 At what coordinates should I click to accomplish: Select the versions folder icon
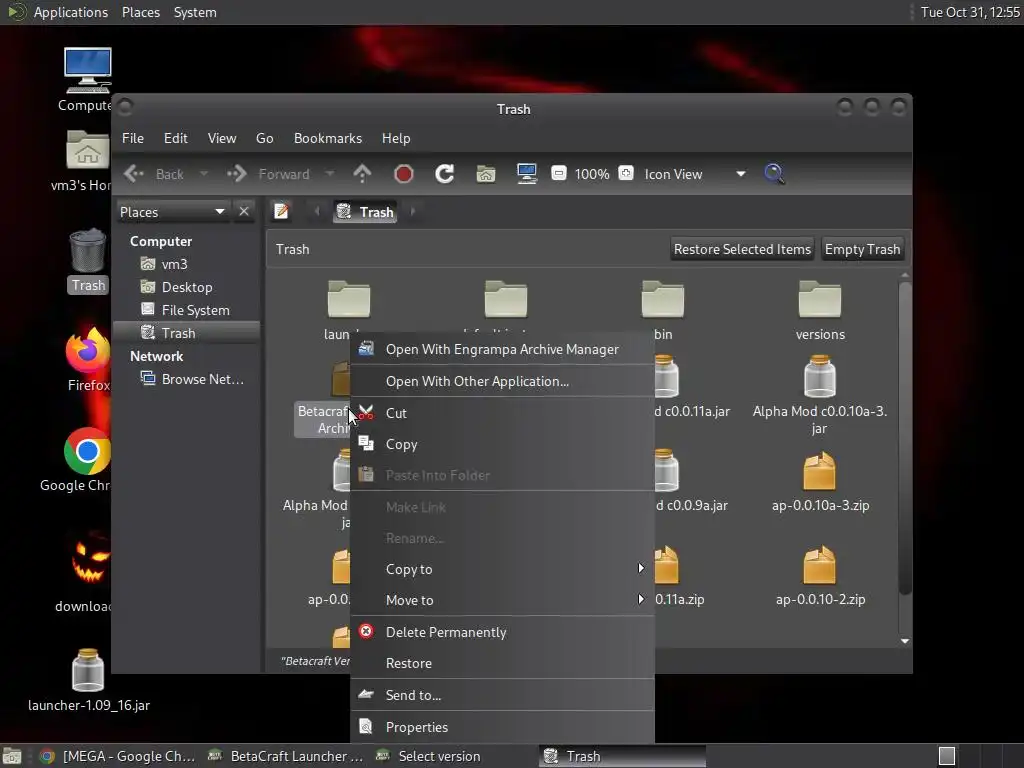pos(820,299)
